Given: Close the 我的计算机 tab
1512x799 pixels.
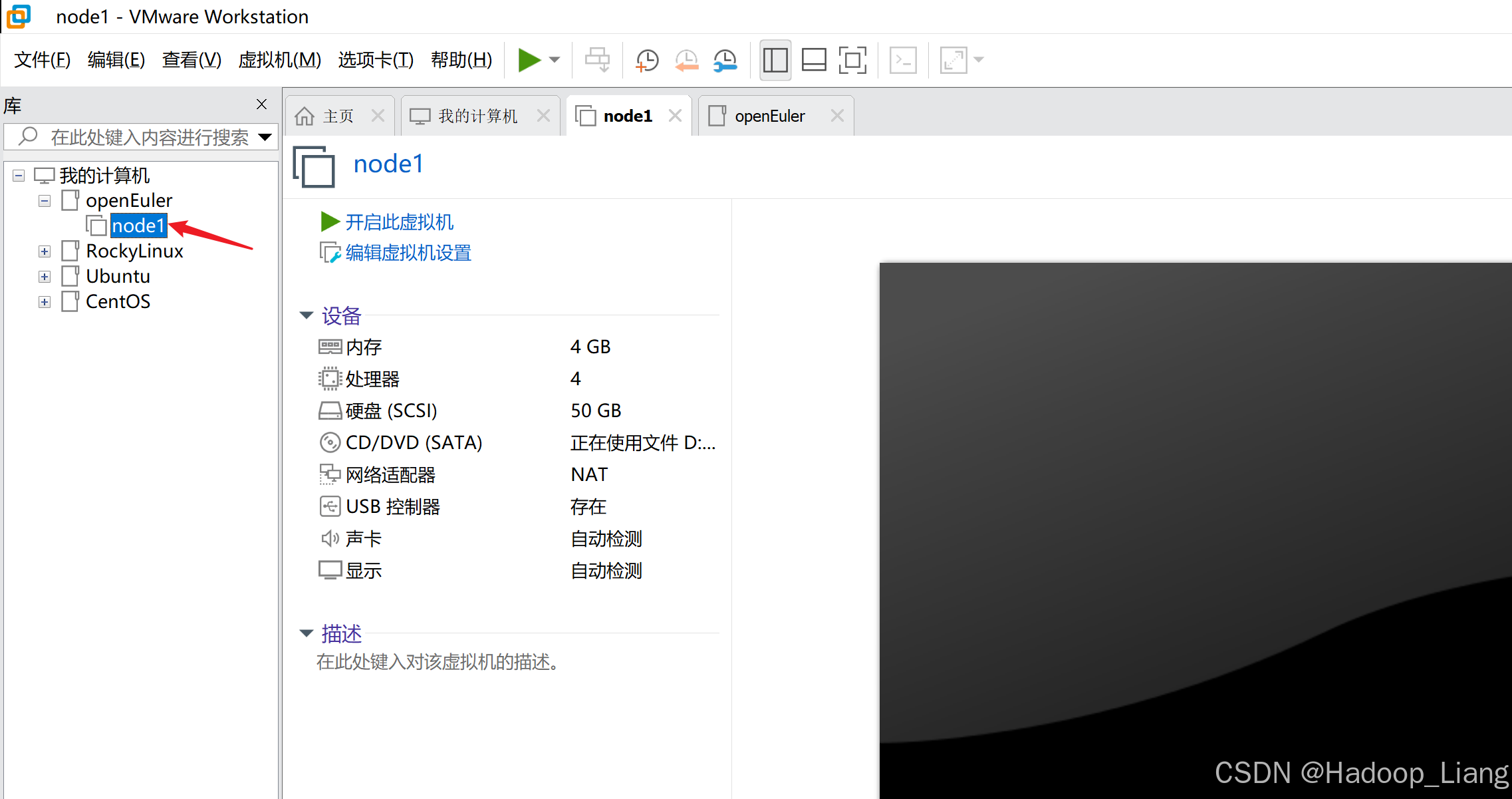Looking at the screenshot, I should click(x=543, y=116).
